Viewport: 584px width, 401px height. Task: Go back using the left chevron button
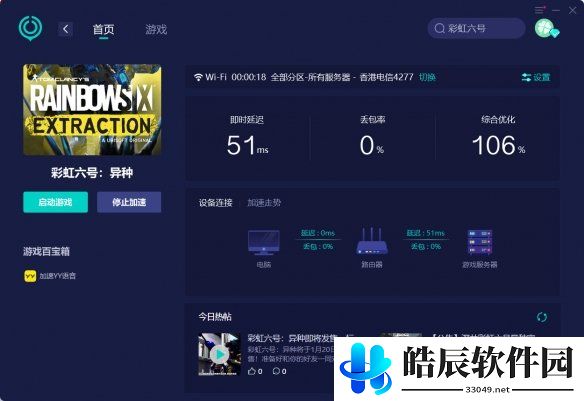click(66, 29)
